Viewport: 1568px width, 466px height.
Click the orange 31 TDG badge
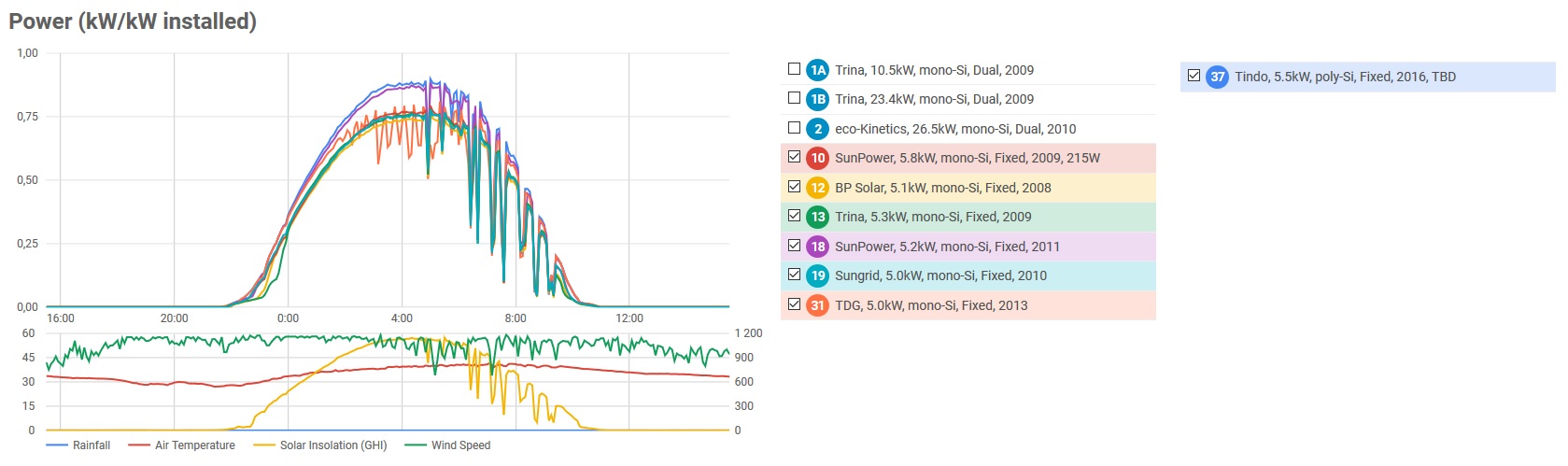coord(818,305)
